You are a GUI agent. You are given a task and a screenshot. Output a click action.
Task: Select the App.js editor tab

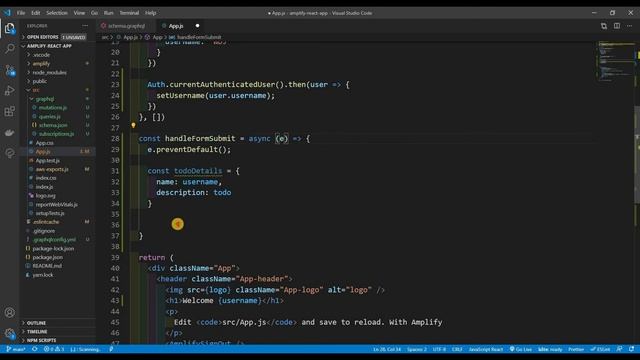tap(176, 26)
